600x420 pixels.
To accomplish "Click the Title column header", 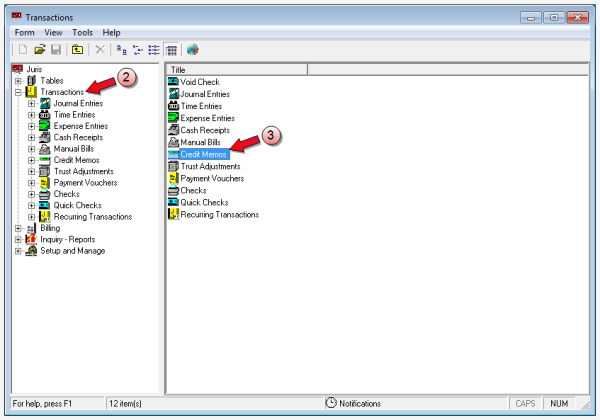I will tap(237, 69).
